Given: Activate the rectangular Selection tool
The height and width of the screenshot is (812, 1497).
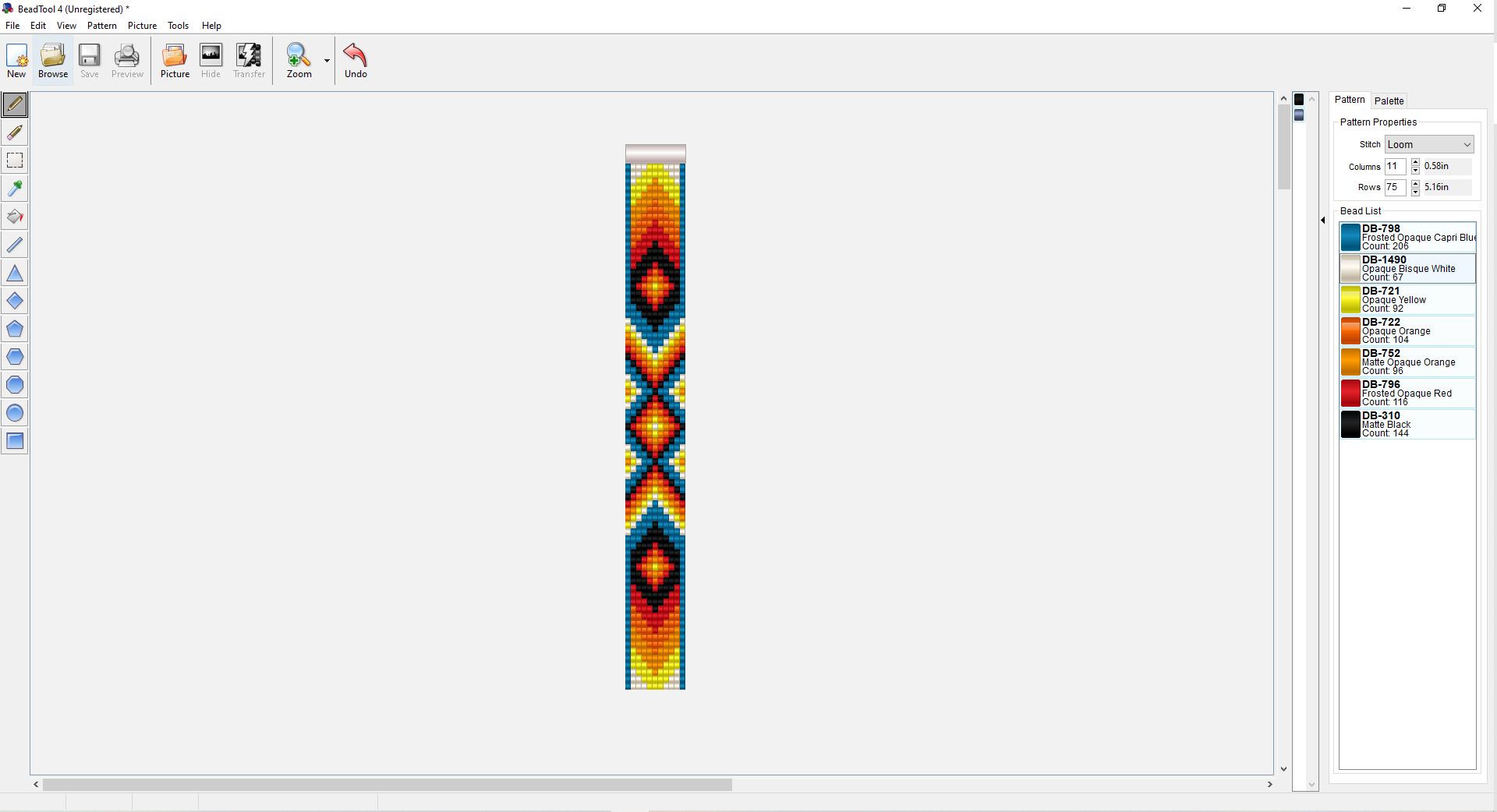Looking at the screenshot, I should tap(15, 161).
